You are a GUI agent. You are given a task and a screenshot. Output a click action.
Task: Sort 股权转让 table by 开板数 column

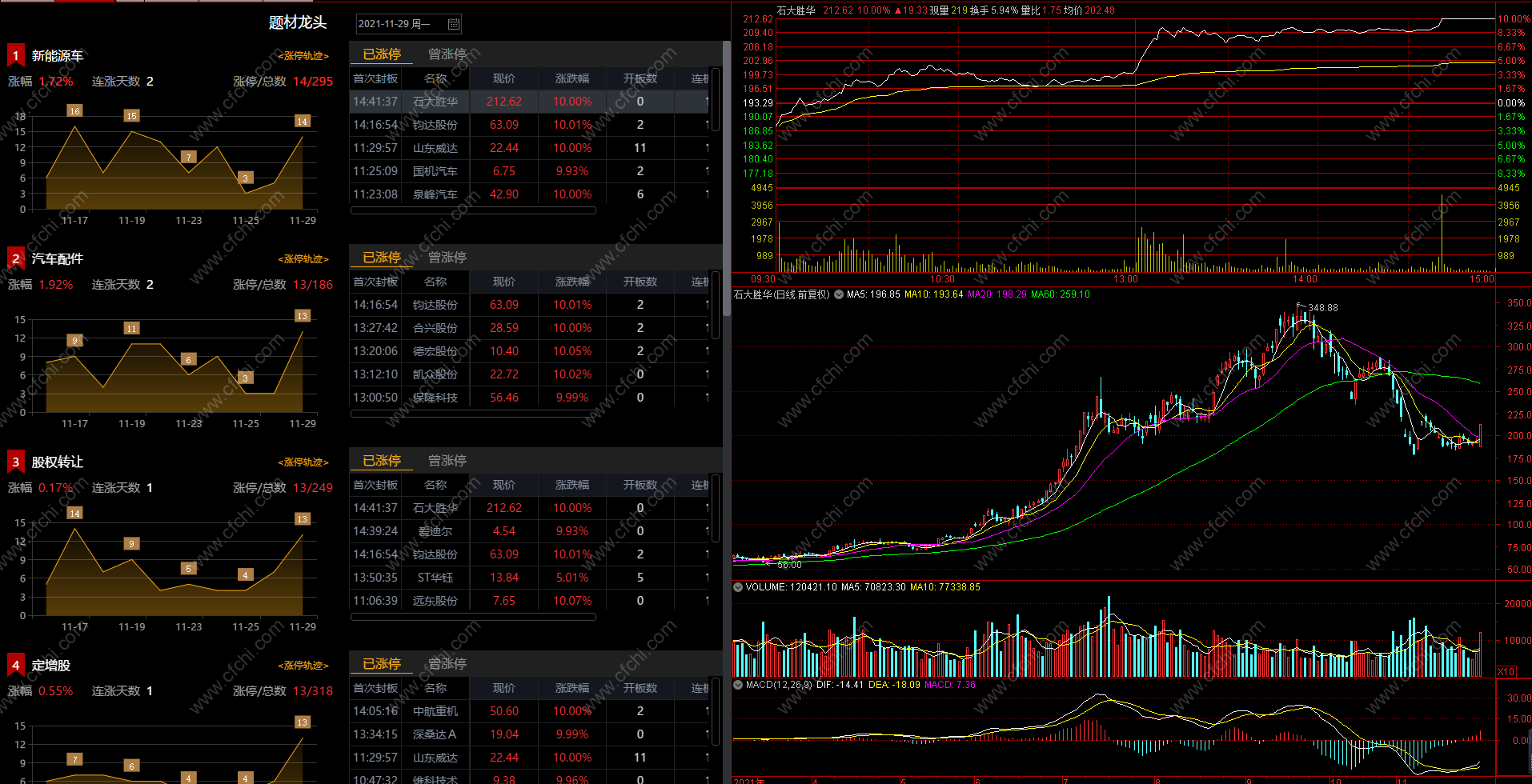click(x=640, y=485)
